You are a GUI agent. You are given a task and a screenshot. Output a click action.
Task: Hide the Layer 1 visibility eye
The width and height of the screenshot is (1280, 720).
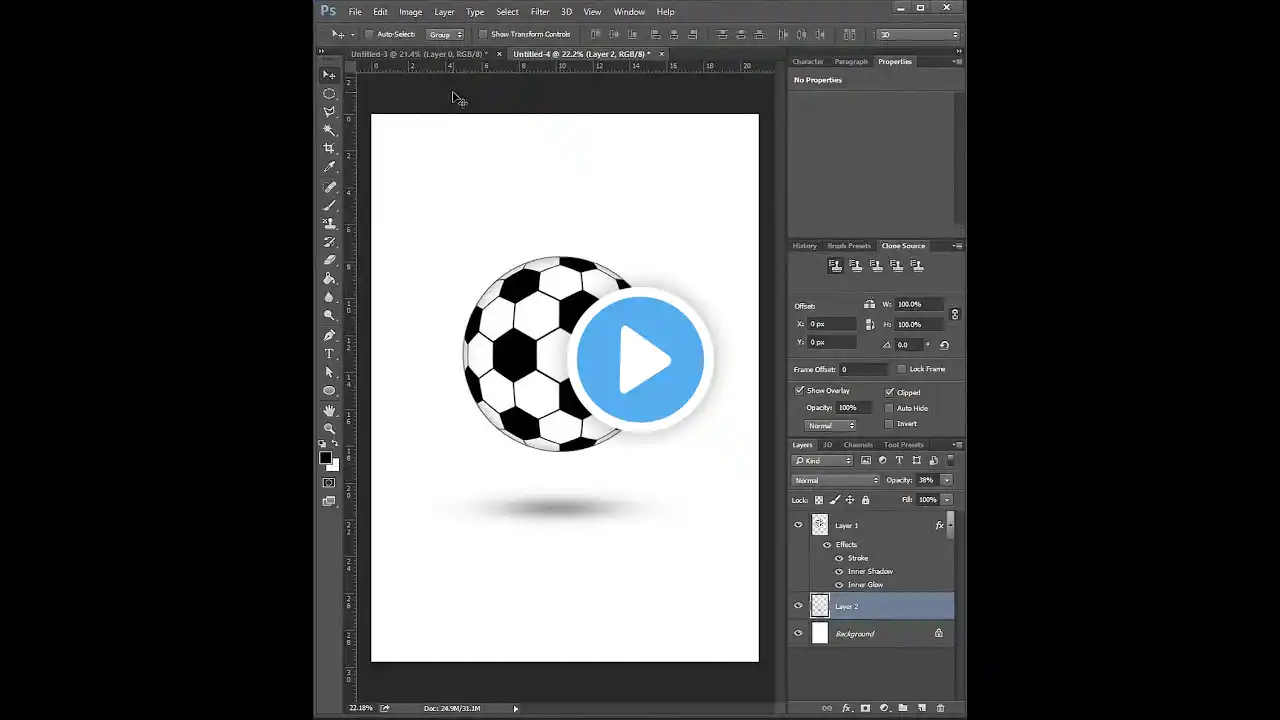point(798,525)
